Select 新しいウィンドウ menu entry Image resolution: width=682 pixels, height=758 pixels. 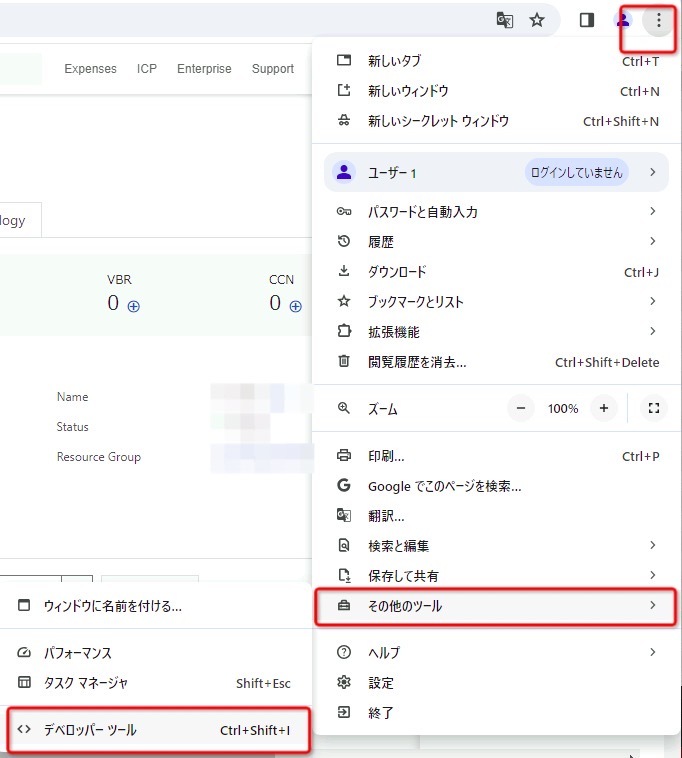pos(497,91)
